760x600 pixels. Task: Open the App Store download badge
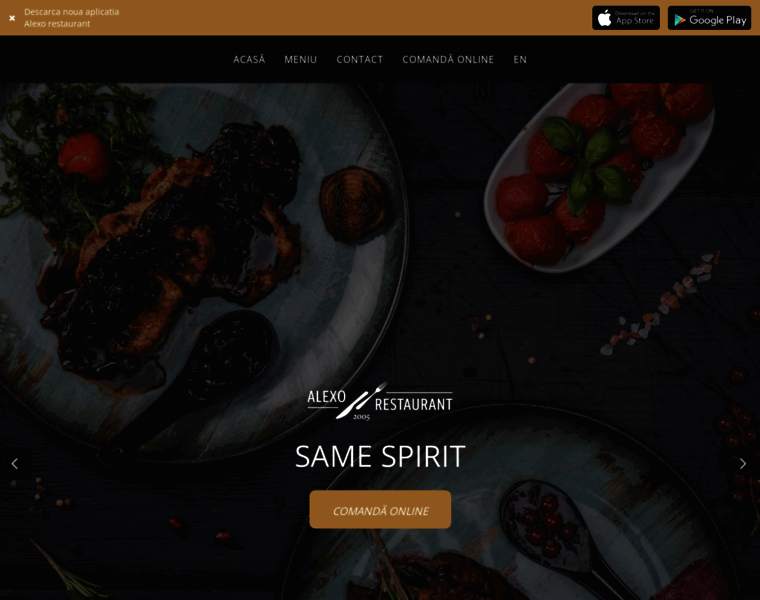(626, 18)
